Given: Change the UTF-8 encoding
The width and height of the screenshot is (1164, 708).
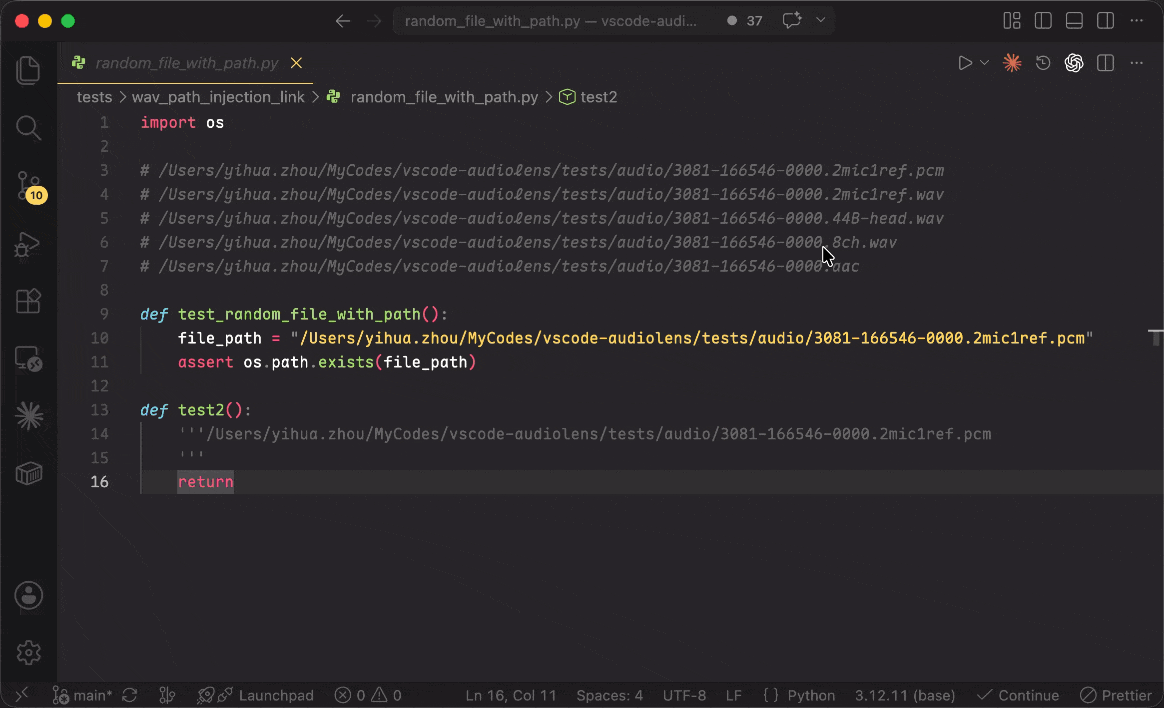Looking at the screenshot, I should pyautogui.click(x=684, y=695).
